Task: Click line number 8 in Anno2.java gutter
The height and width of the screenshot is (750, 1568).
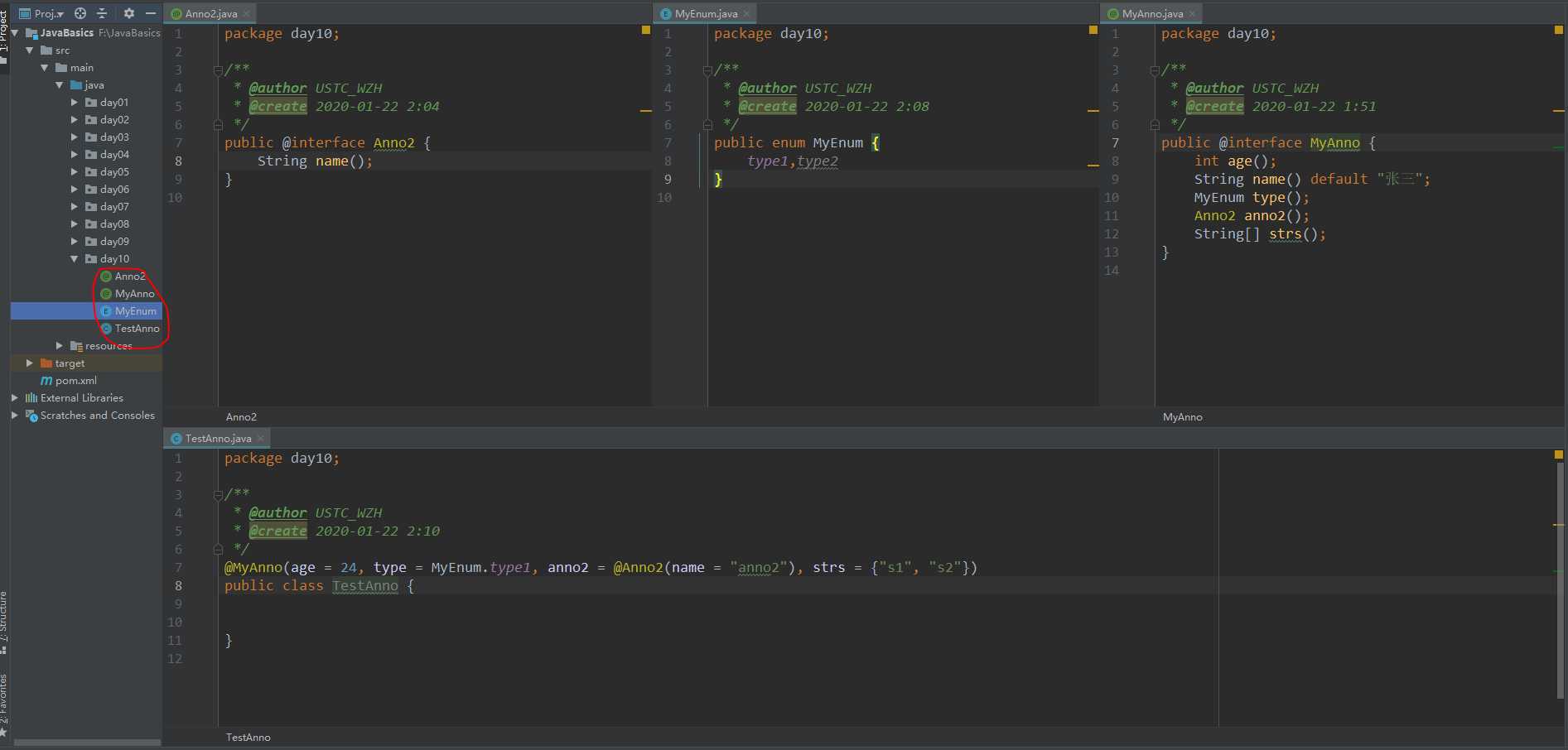Action: 178,161
